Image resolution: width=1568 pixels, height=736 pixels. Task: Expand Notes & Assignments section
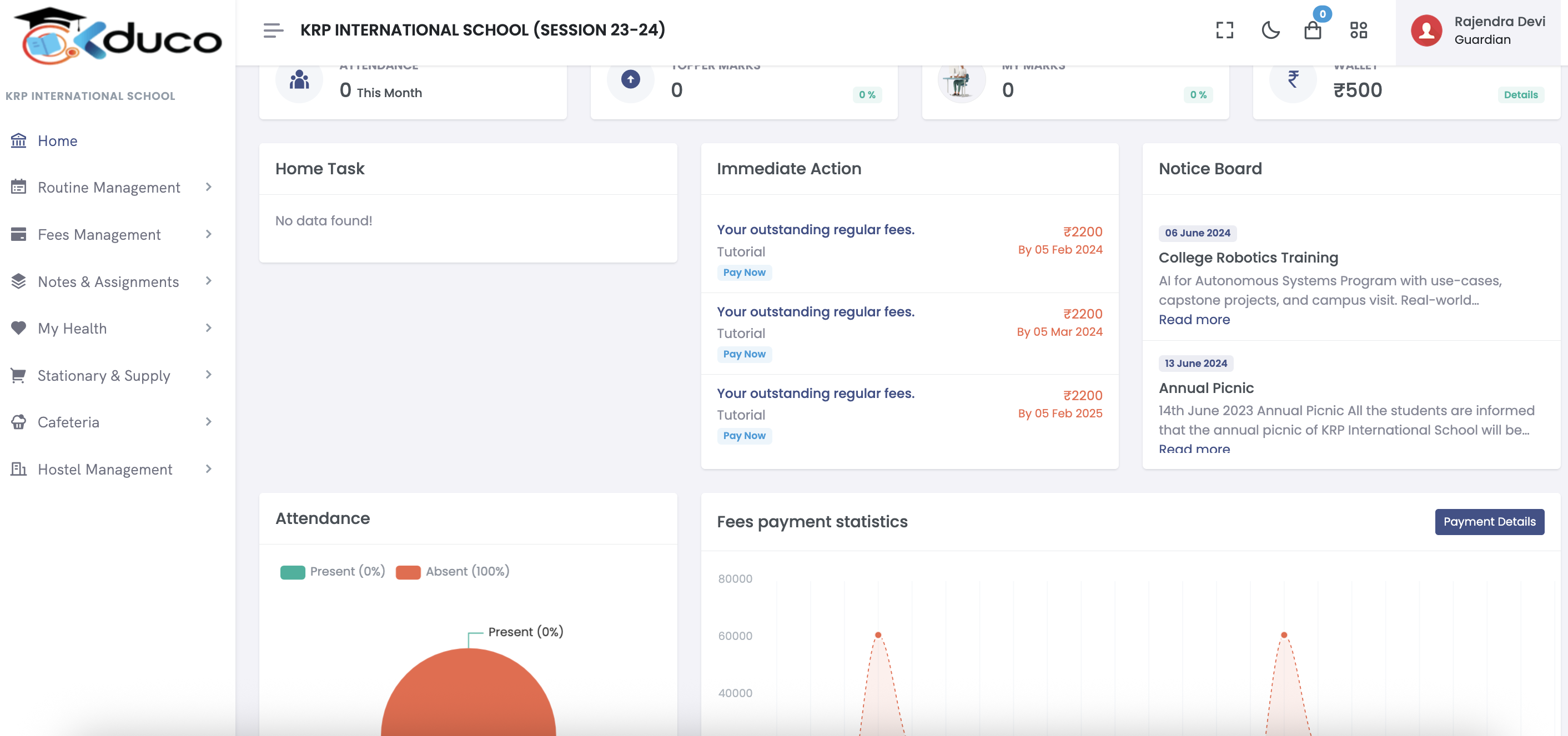click(x=209, y=281)
